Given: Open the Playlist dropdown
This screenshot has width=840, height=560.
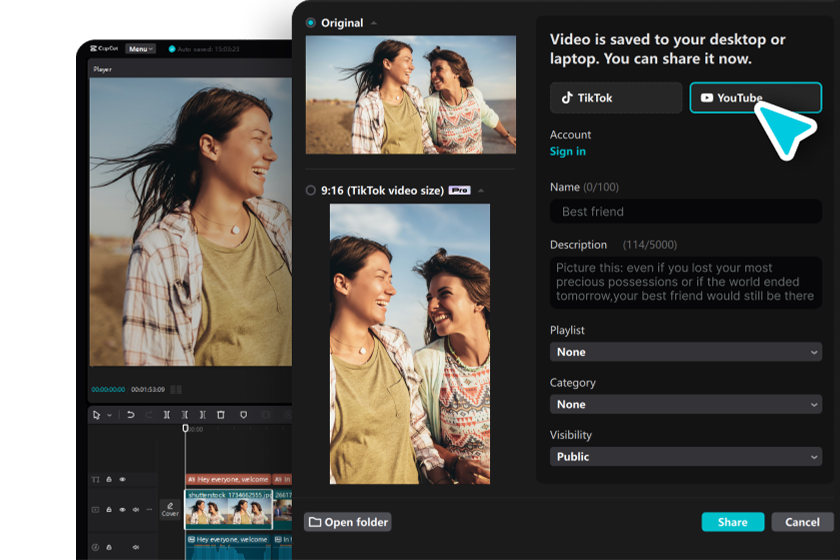Looking at the screenshot, I should (686, 352).
